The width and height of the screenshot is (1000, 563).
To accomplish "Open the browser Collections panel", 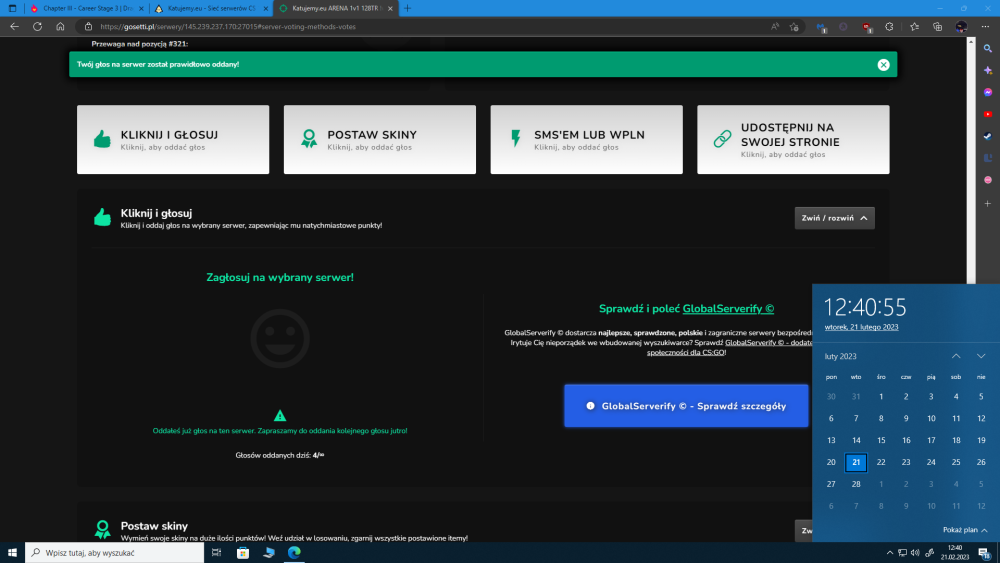I will tap(937, 27).
